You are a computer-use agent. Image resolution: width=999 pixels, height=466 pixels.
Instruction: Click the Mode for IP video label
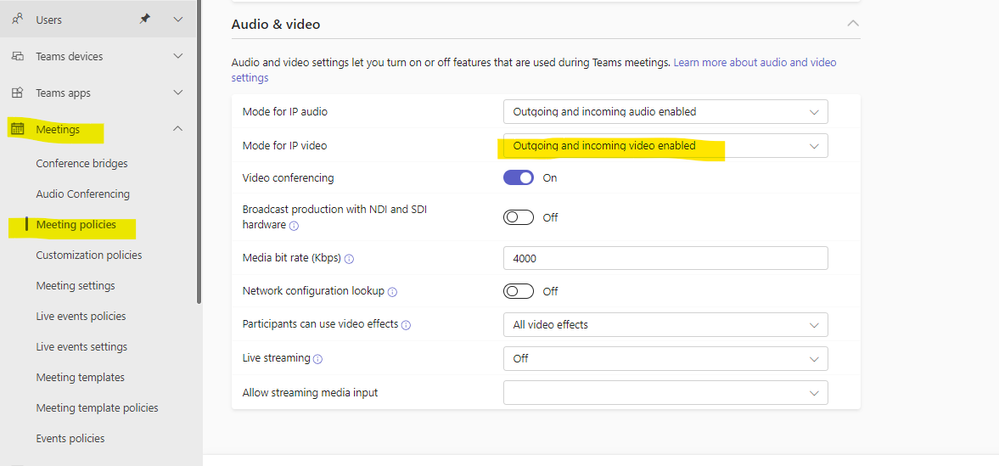point(284,145)
